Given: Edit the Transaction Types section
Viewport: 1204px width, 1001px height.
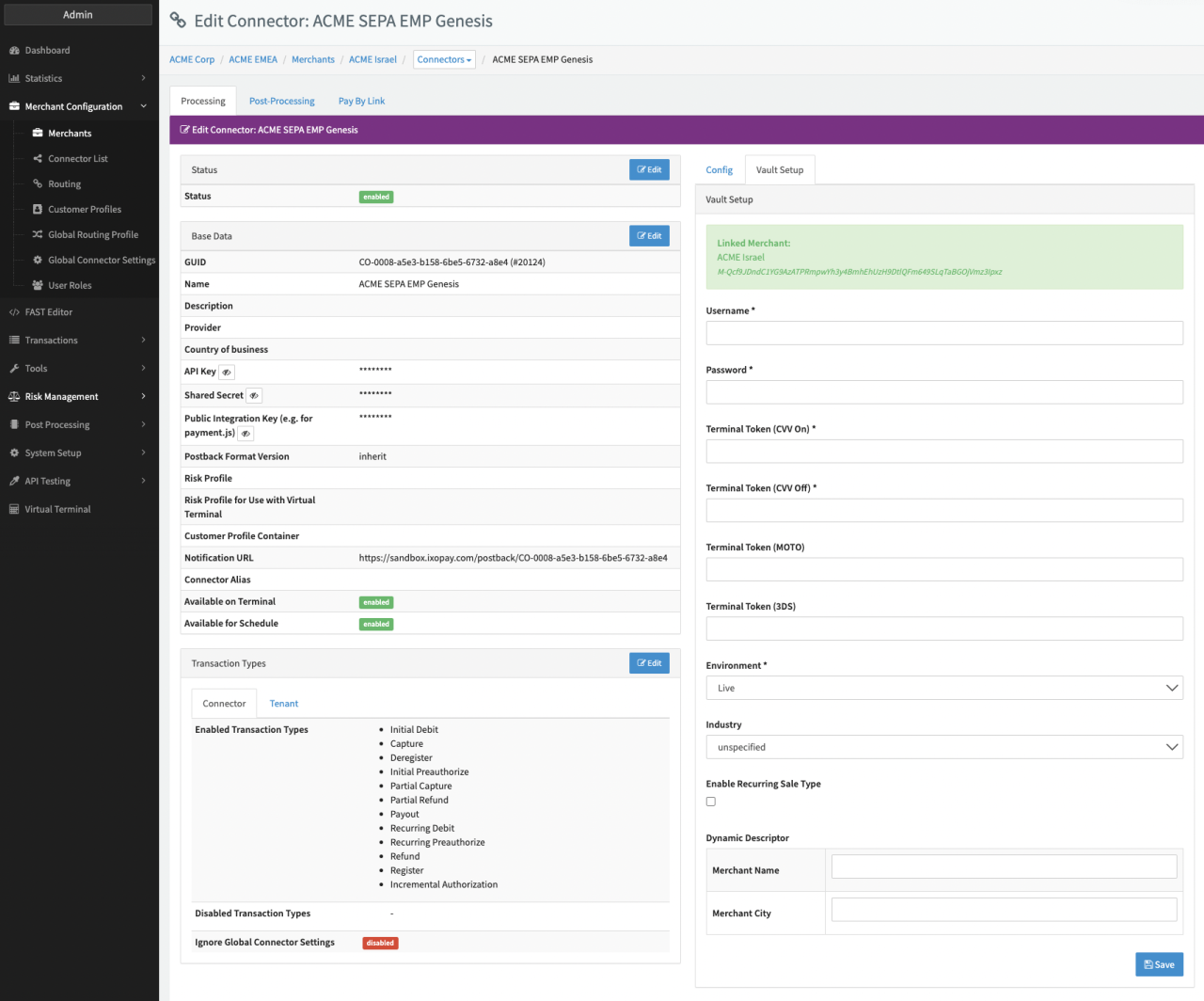Looking at the screenshot, I should pyautogui.click(x=649, y=663).
